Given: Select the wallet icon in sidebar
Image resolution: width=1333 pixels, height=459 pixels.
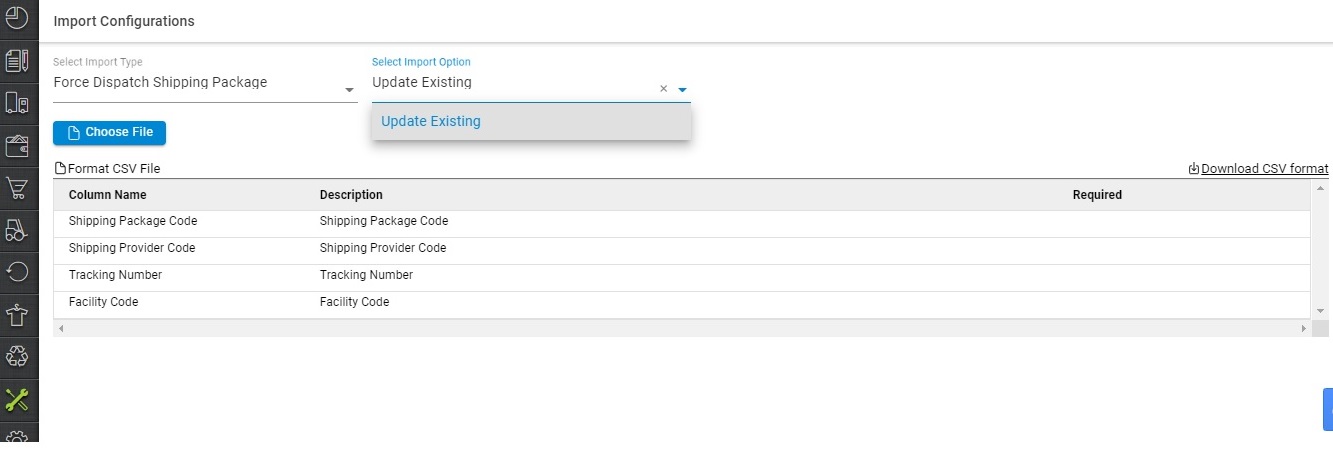Looking at the screenshot, I should 17,146.
